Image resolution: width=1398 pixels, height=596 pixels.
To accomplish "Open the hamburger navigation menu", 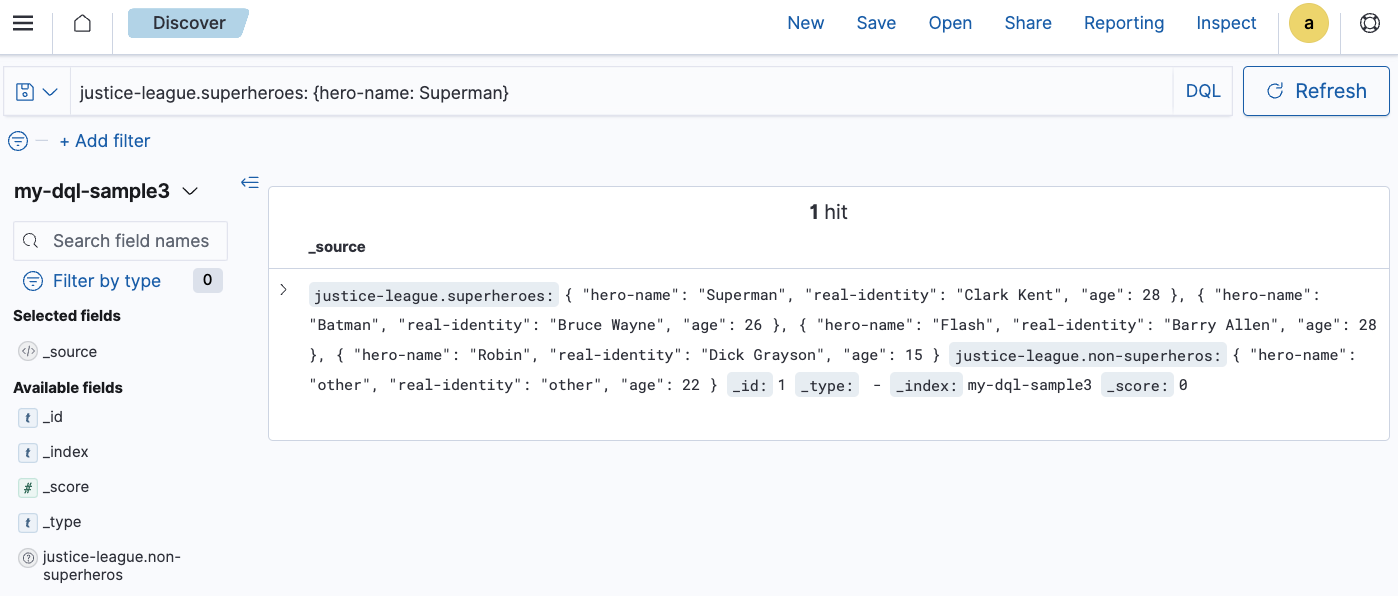I will [23, 23].
